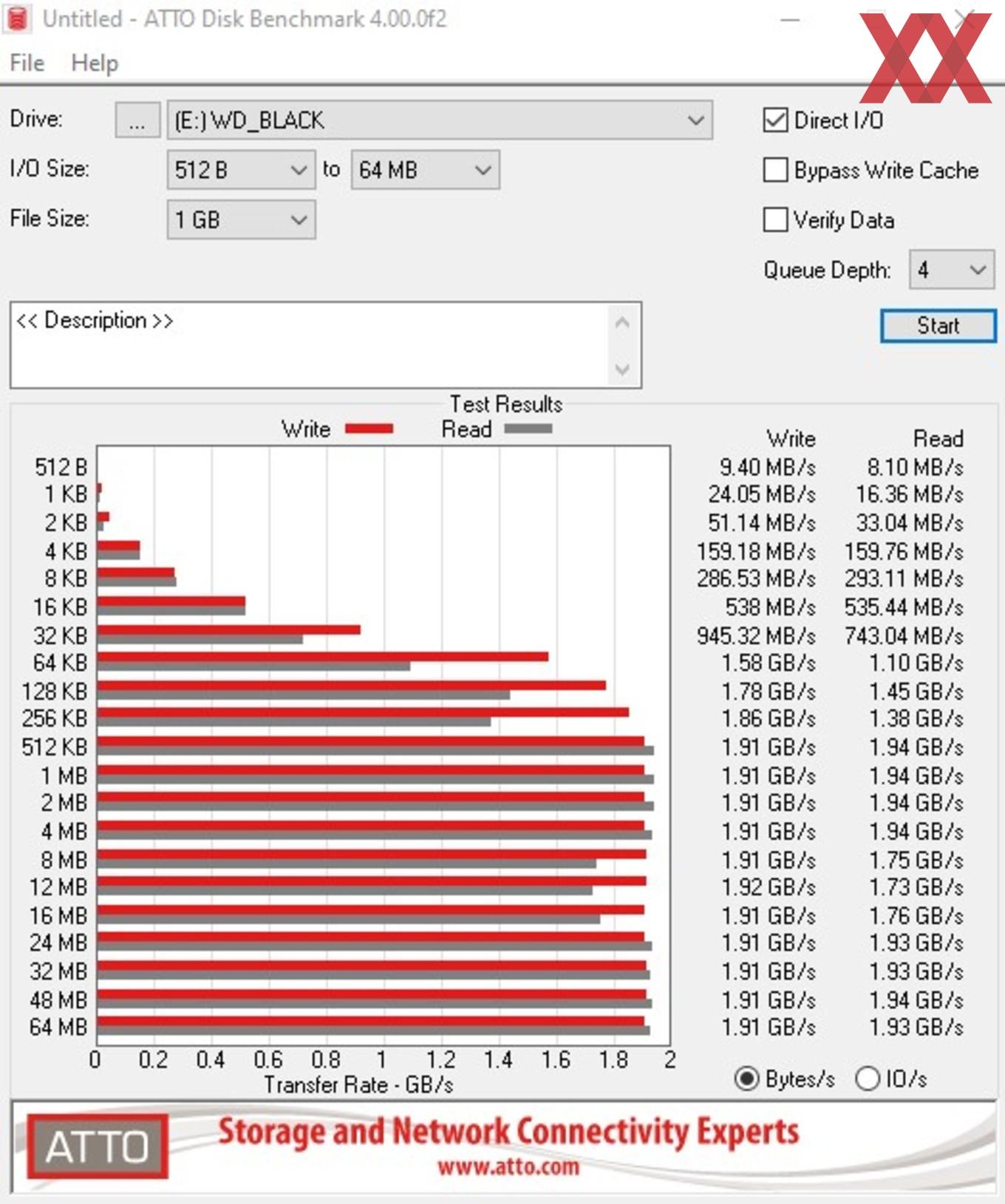Viewport: 1005px width, 1204px height.
Task: Click the ATTO app icon in title bar
Action: pyautogui.click(x=16, y=18)
